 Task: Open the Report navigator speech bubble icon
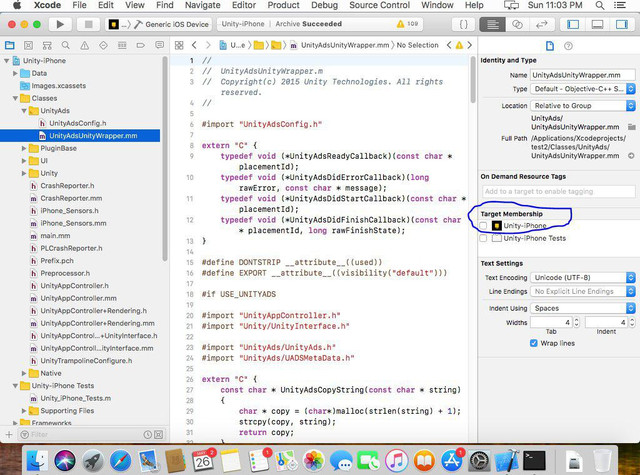pos(160,45)
